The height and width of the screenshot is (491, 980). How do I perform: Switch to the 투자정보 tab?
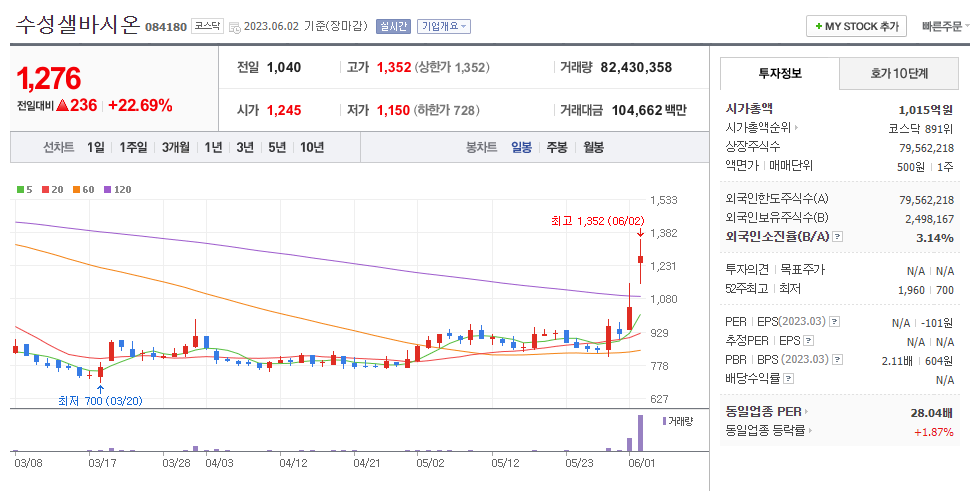pyautogui.click(x=779, y=73)
